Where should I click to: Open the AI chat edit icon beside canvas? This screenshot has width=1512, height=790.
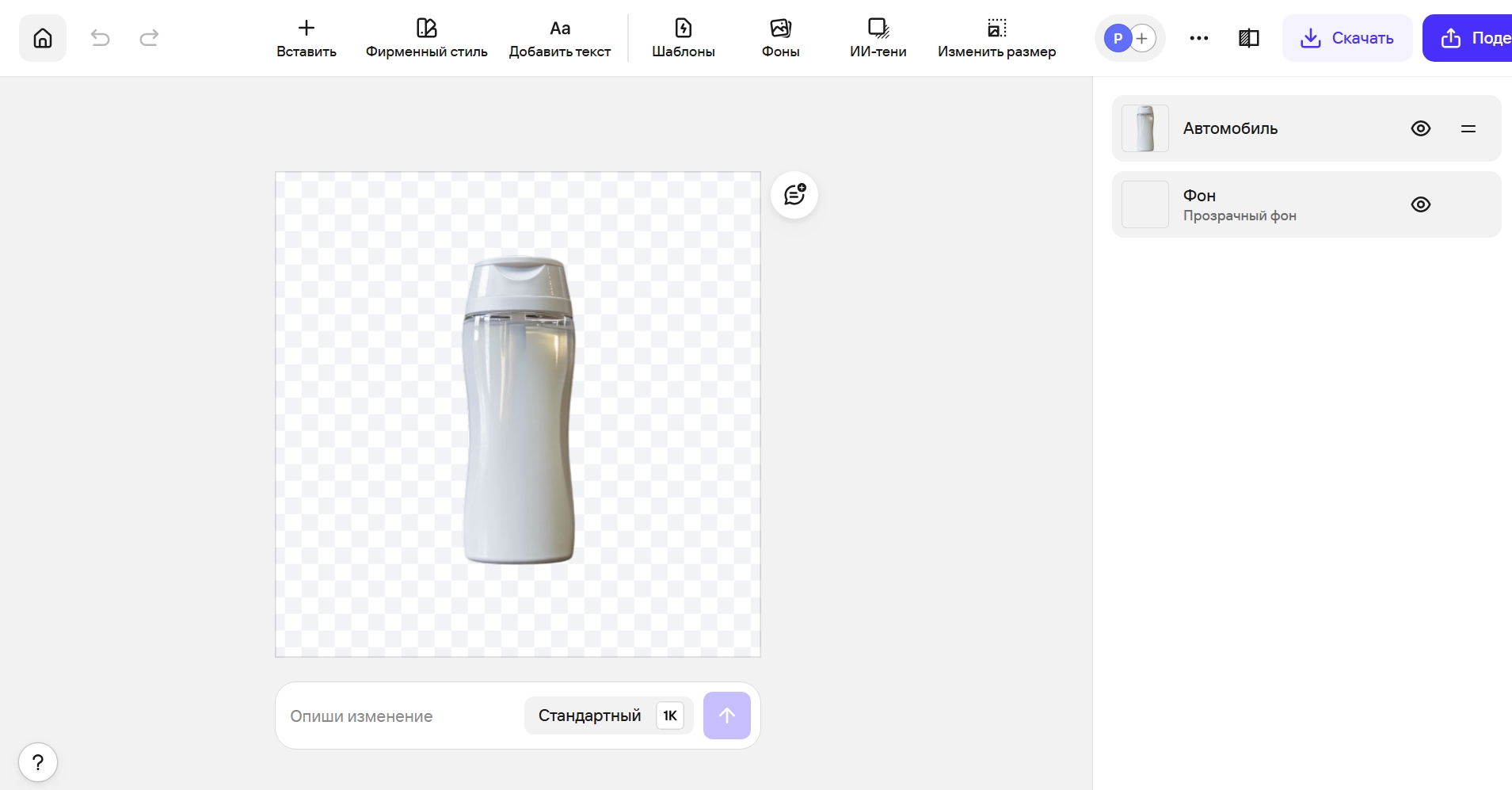(794, 195)
